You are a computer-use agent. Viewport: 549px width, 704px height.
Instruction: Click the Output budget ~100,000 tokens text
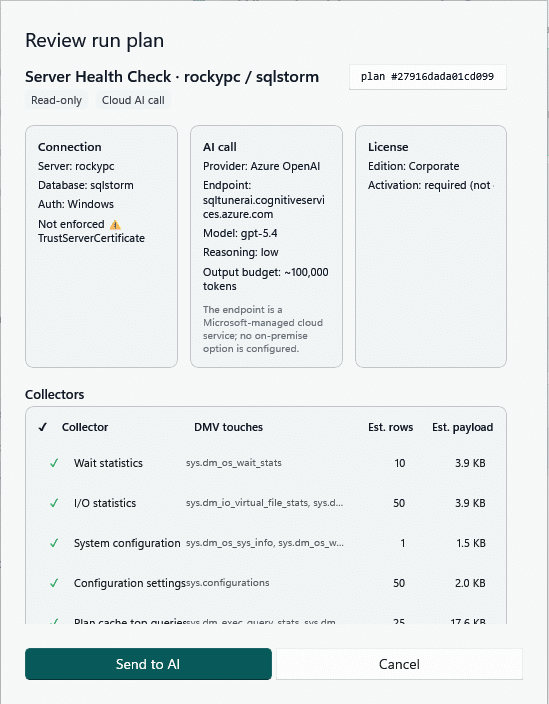(265, 279)
